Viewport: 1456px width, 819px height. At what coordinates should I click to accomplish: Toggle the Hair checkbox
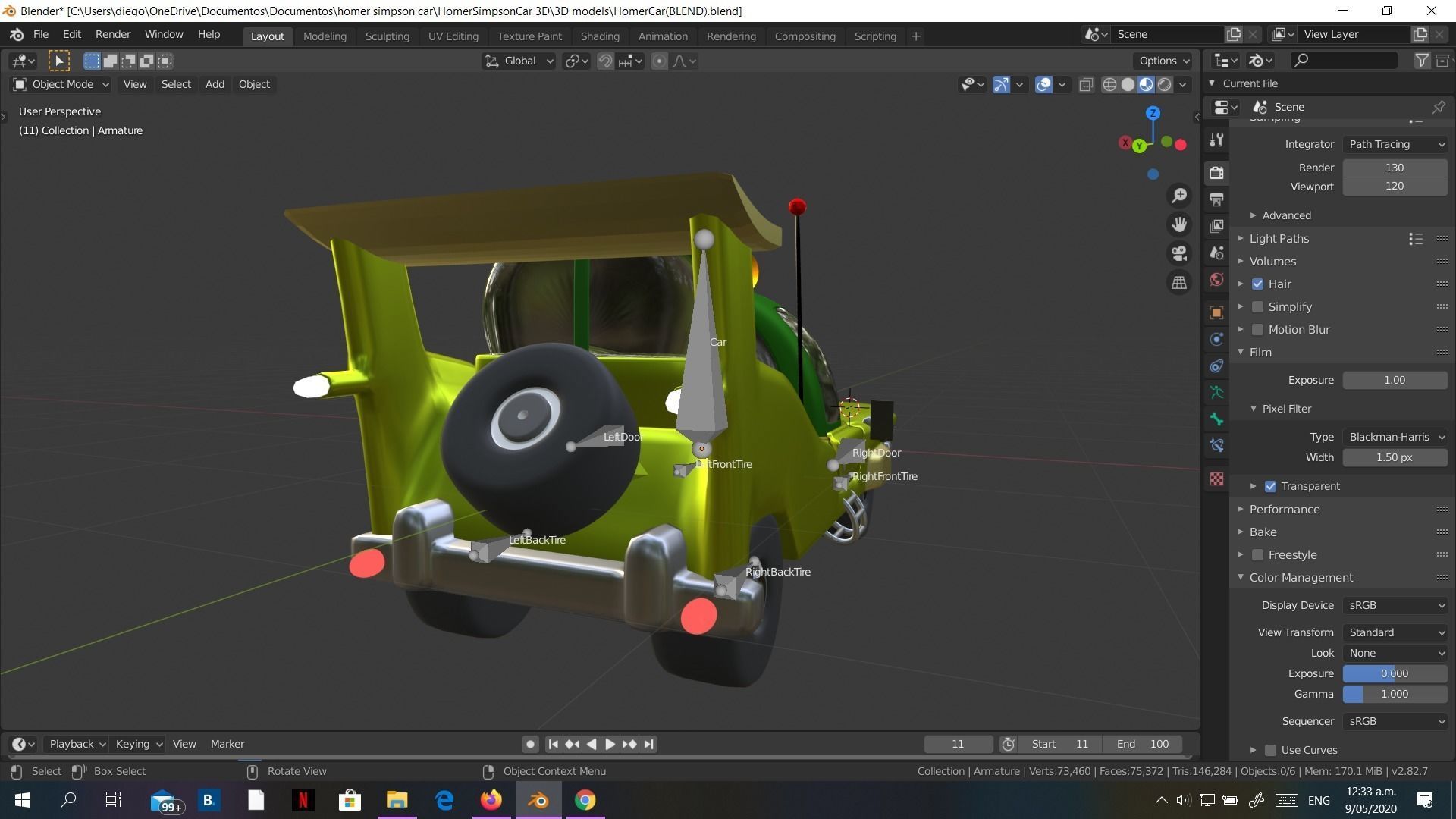[x=1258, y=284]
